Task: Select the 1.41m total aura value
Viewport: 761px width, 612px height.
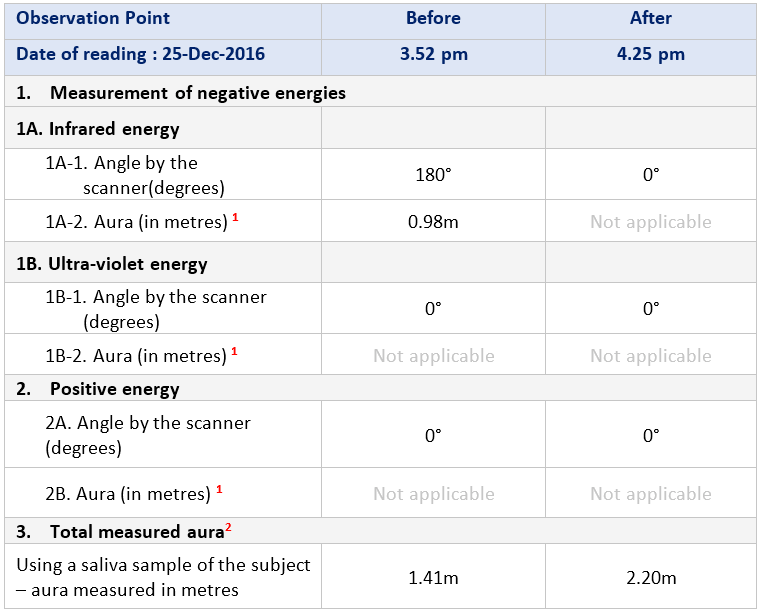Action: pos(433,577)
